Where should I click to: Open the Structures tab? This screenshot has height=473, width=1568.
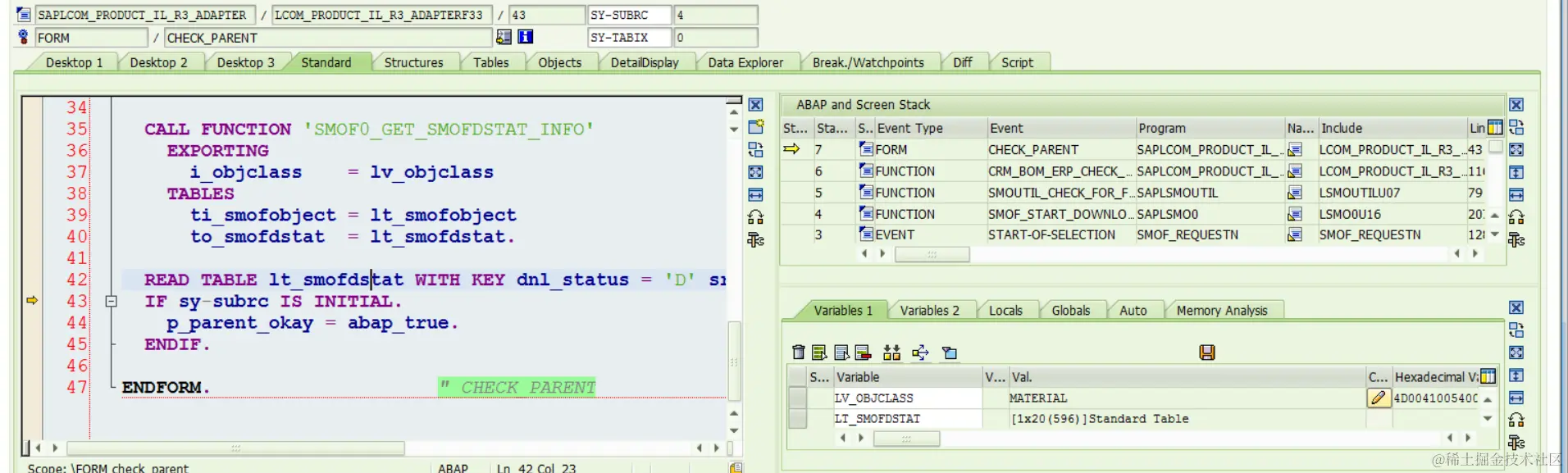tap(413, 62)
